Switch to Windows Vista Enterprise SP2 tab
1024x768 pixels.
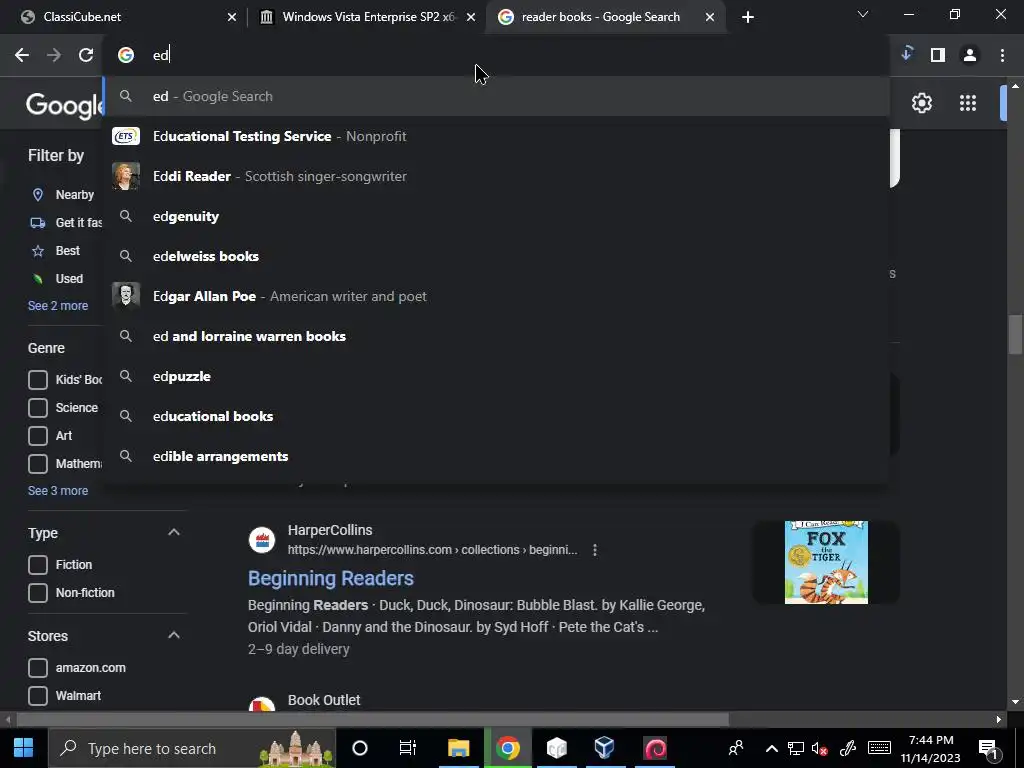click(x=366, y=17)
